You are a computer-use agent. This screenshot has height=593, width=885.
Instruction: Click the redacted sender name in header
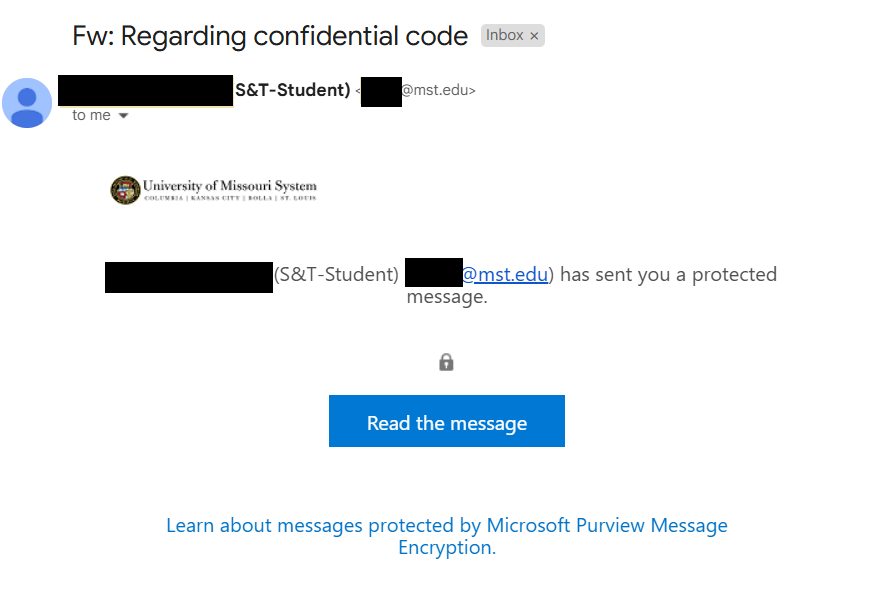pyautogui.click(x=146, y=90)
